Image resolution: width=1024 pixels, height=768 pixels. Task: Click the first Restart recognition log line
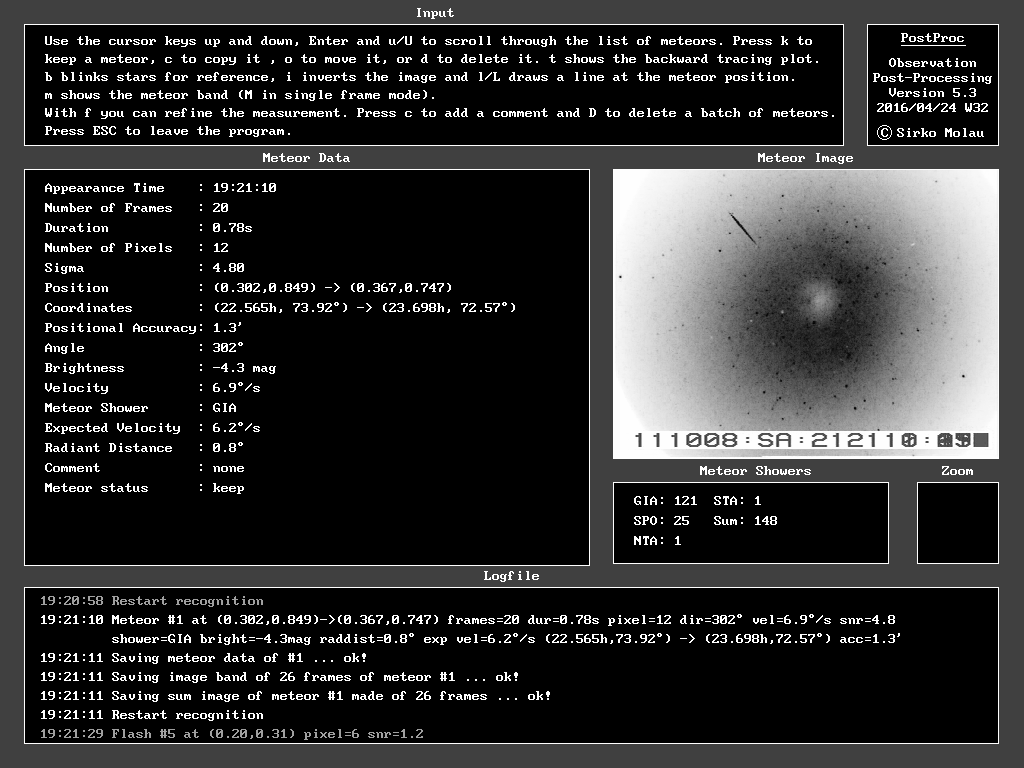pos(152,601)
